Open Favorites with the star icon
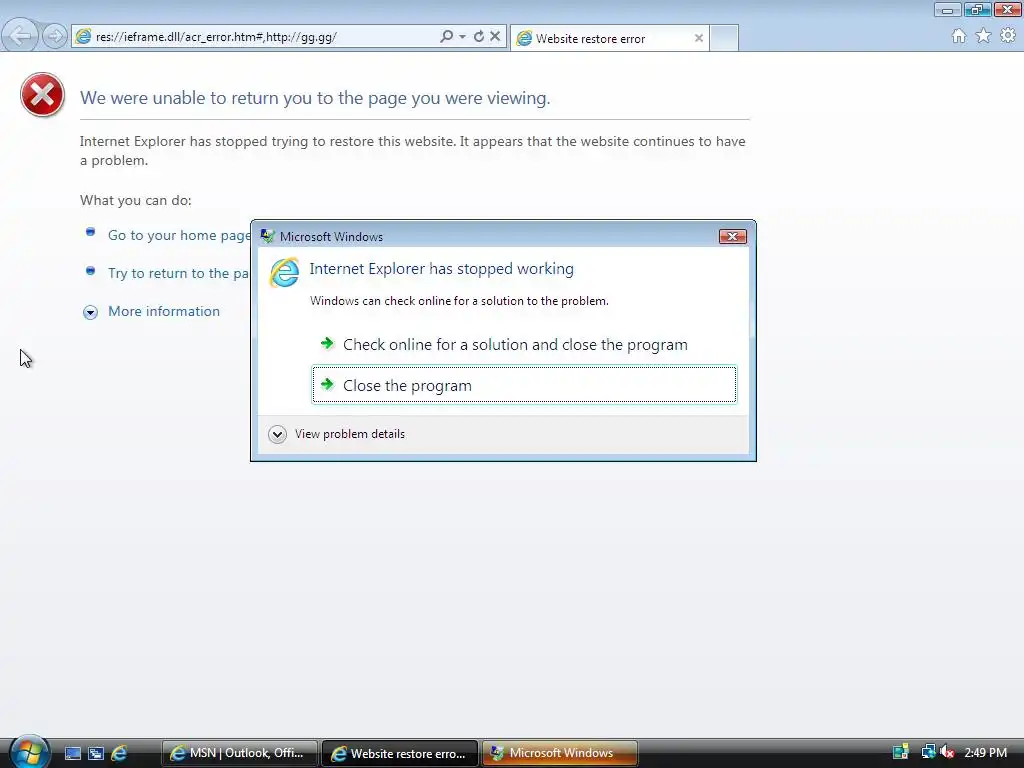 click(983, 36)
